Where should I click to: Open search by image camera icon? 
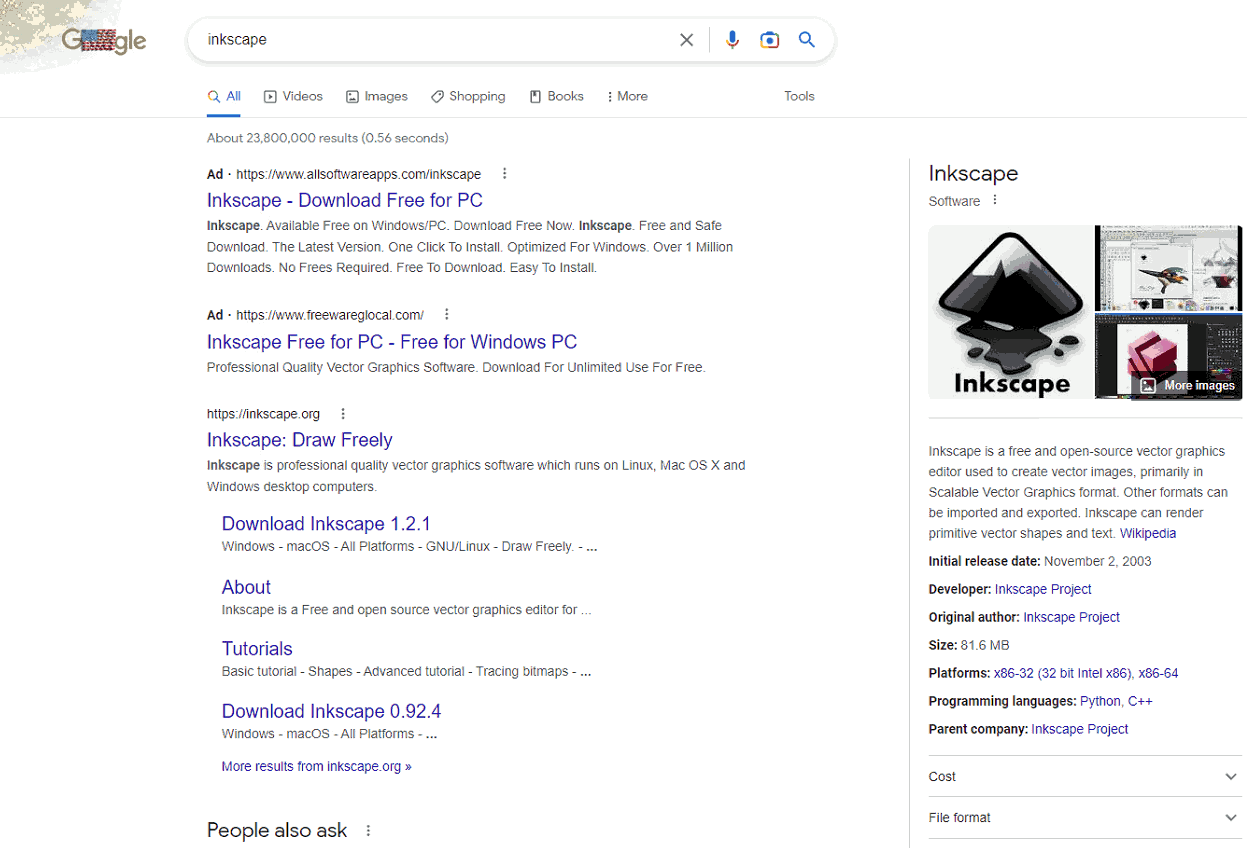click(x=769, y=40)
